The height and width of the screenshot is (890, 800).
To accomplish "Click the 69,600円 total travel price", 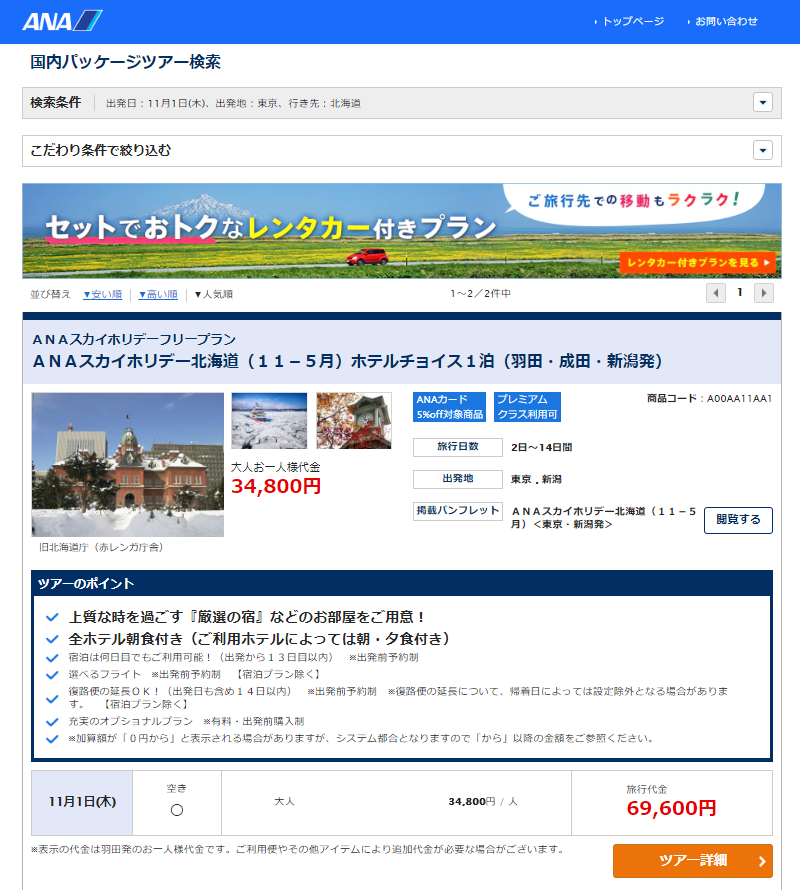I will (671, 808).
